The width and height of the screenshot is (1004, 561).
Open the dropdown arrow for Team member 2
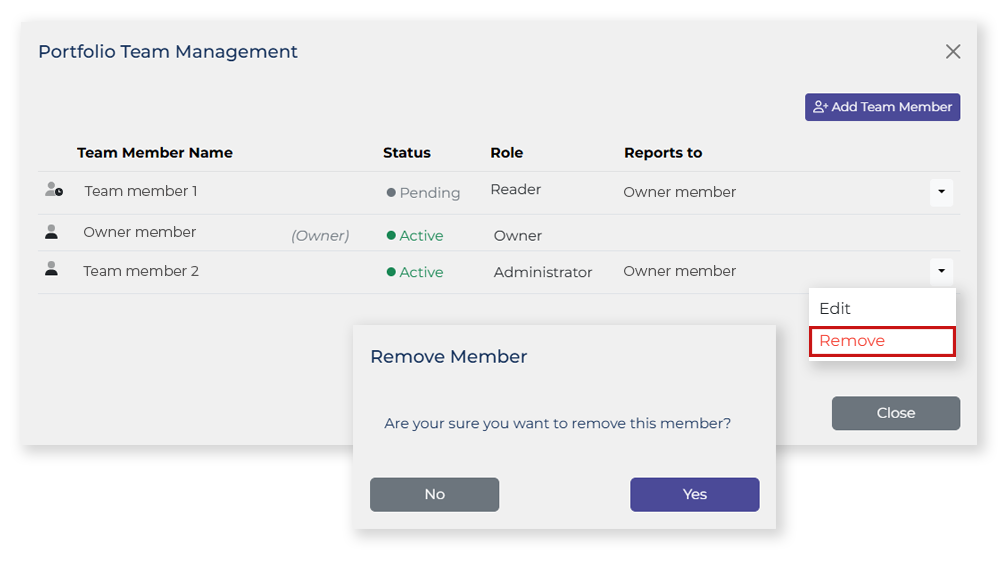point(941,271)
